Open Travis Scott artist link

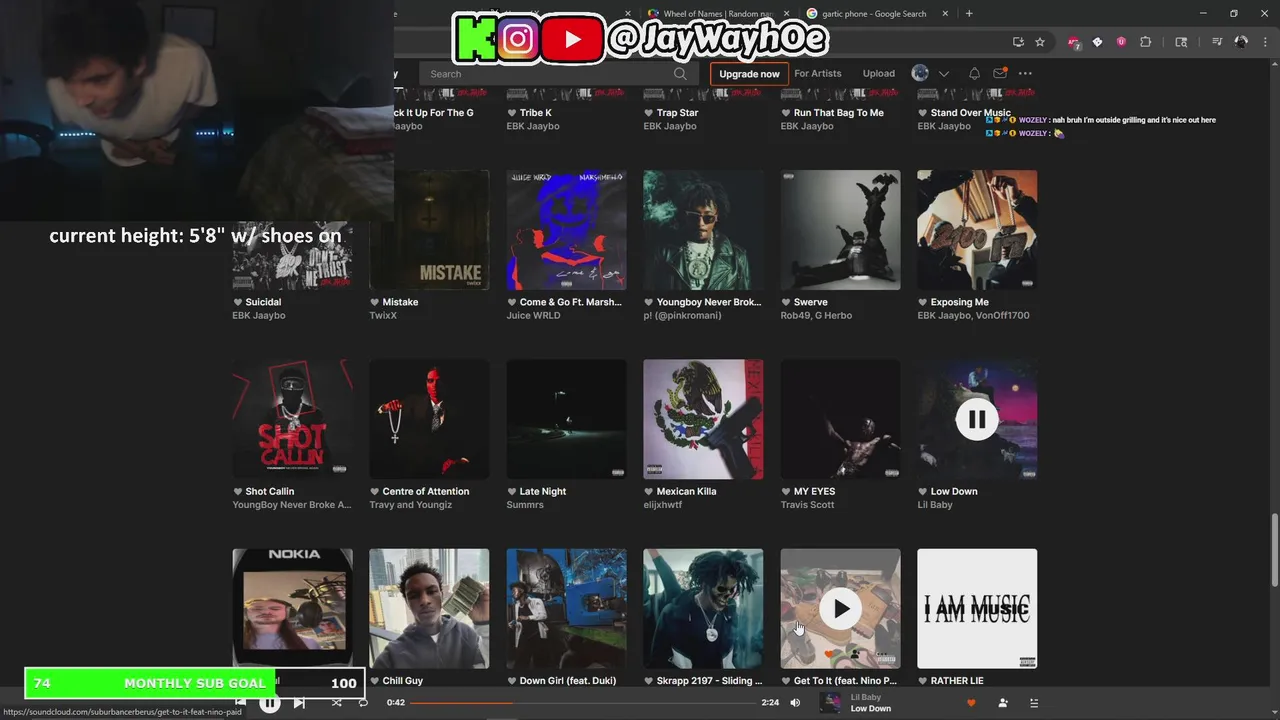pyautogui.click(x=807, y=505)
